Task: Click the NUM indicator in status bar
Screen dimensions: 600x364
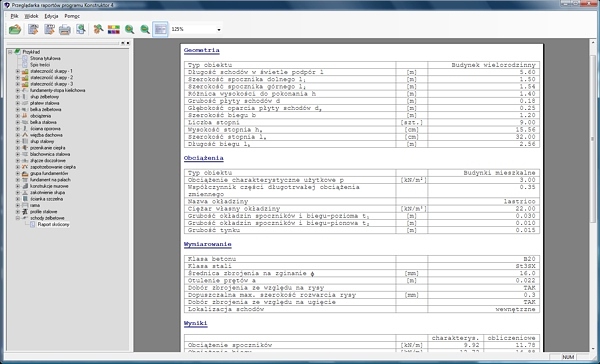Action: point(568,357)
